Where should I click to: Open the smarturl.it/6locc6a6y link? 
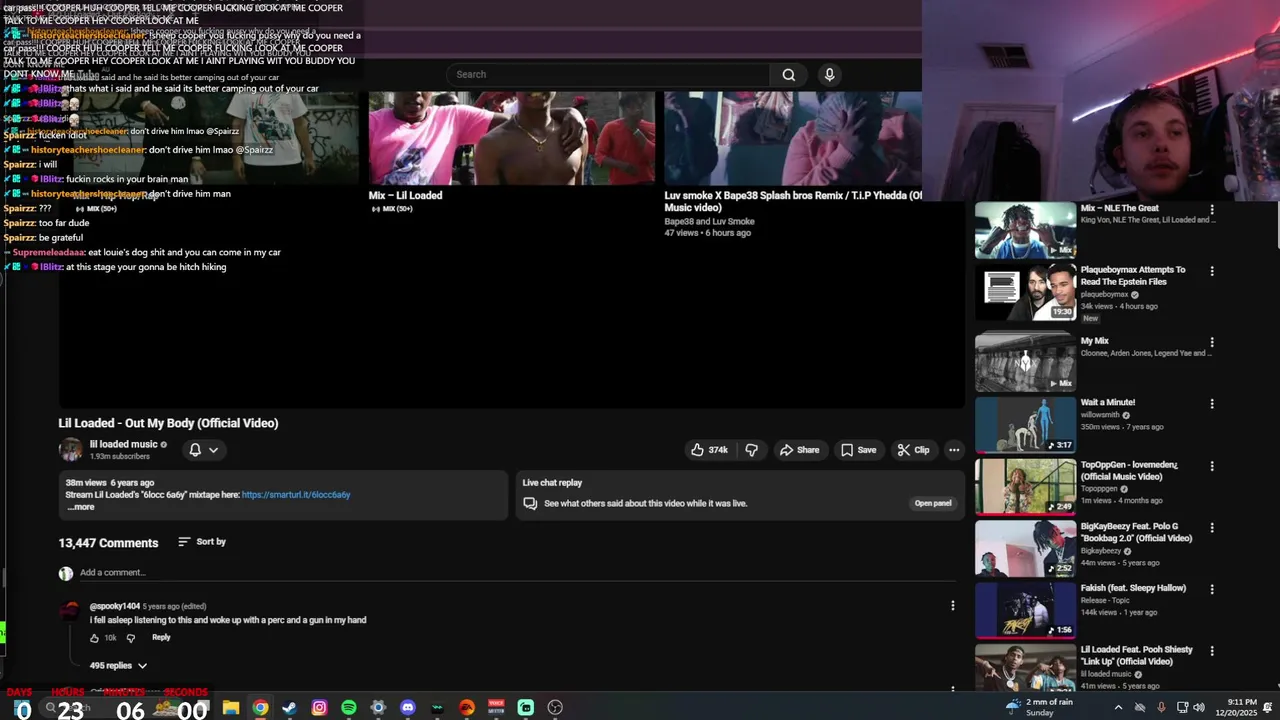(296, 495)
